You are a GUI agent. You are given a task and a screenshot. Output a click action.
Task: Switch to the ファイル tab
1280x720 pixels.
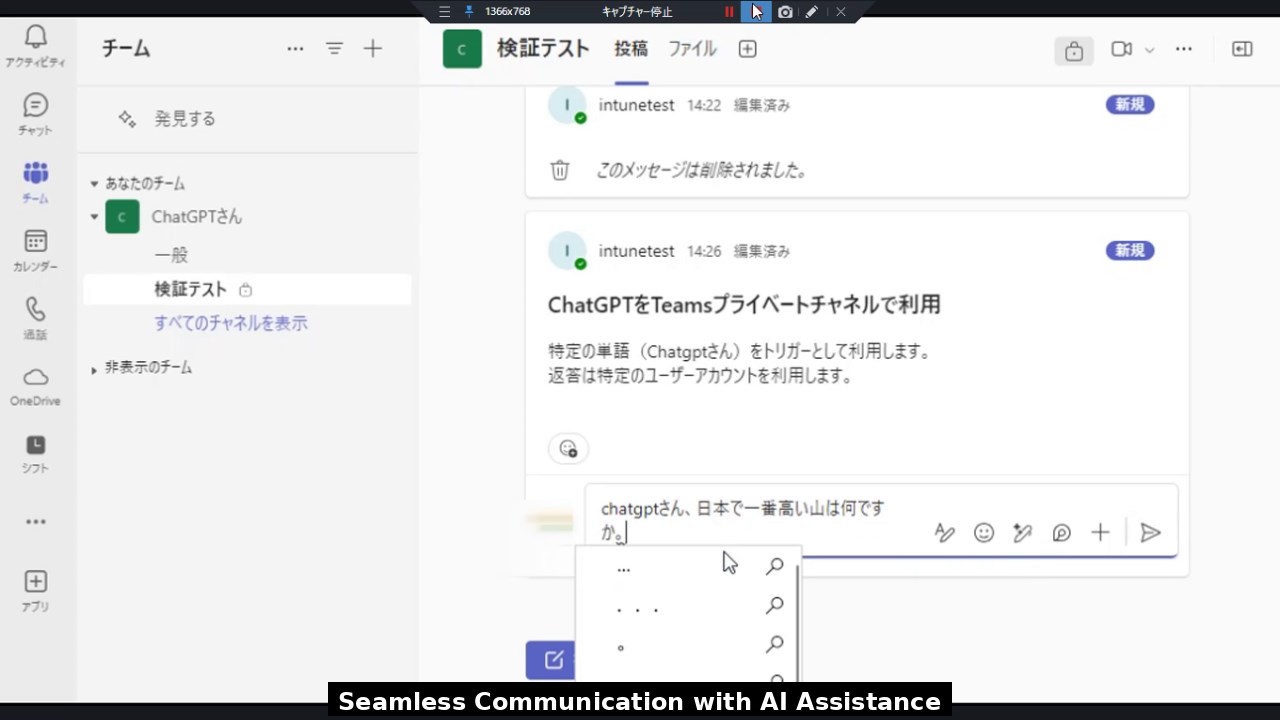click(x=692, y=49)
